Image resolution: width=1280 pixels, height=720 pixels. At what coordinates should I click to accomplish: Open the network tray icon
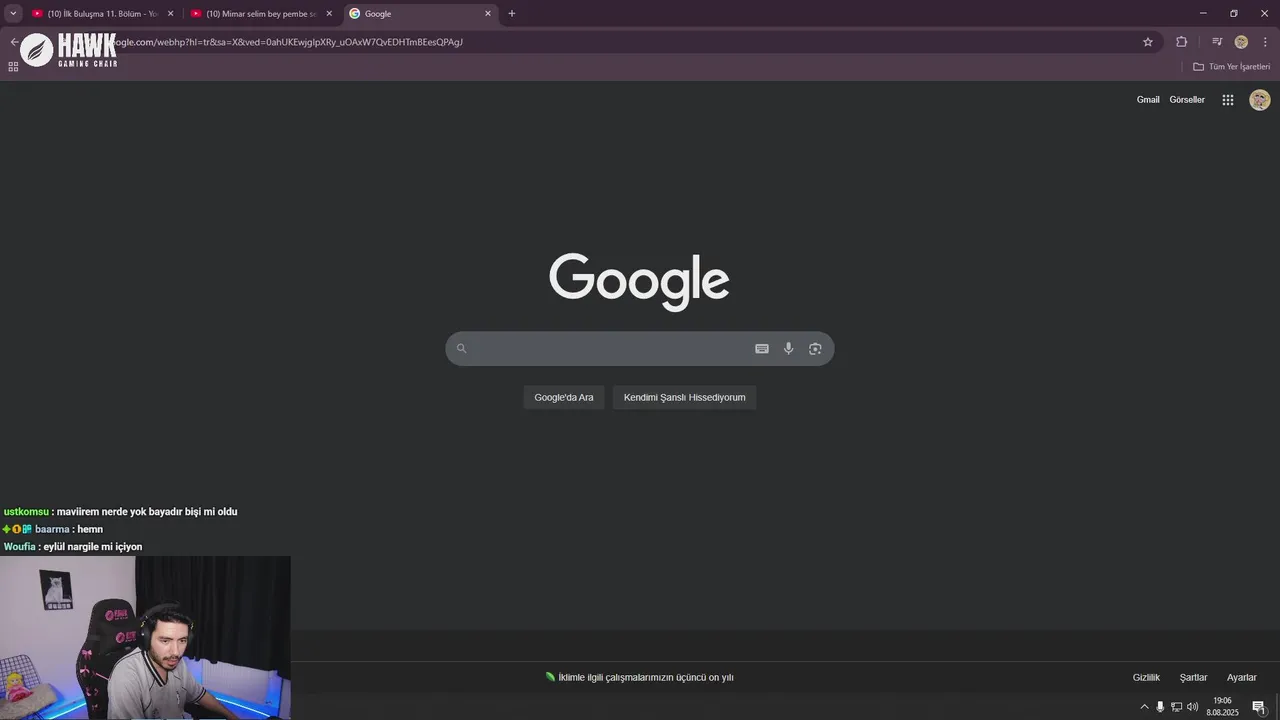(x=1176, y=707)
